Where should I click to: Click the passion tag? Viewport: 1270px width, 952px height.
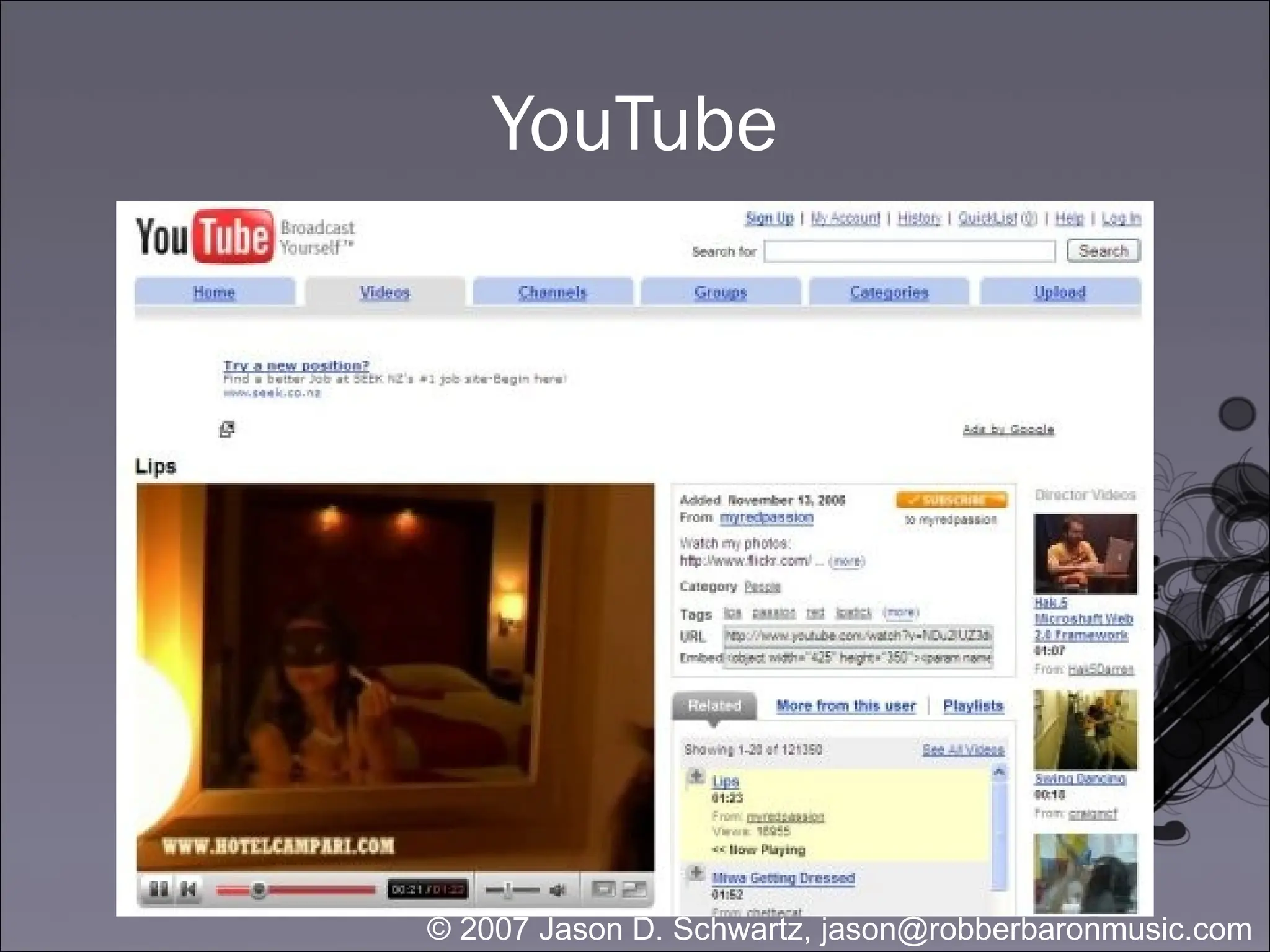pos(774,614)
